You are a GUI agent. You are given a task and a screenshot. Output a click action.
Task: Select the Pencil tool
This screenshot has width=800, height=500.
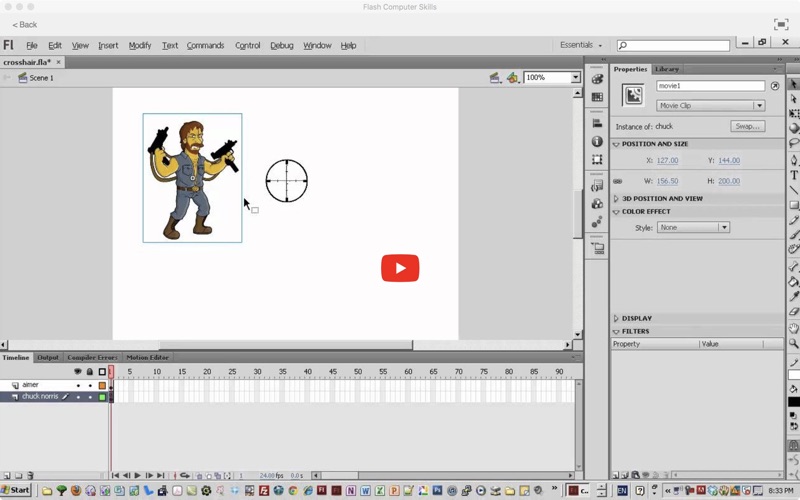pyautogui.click(x=793, y=220)
